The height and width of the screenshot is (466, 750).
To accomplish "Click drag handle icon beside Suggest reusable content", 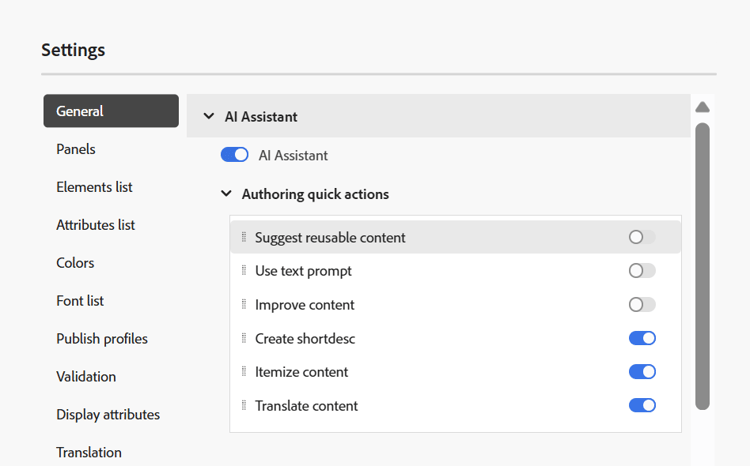I will pyautogui.click(x=244, y=237).
